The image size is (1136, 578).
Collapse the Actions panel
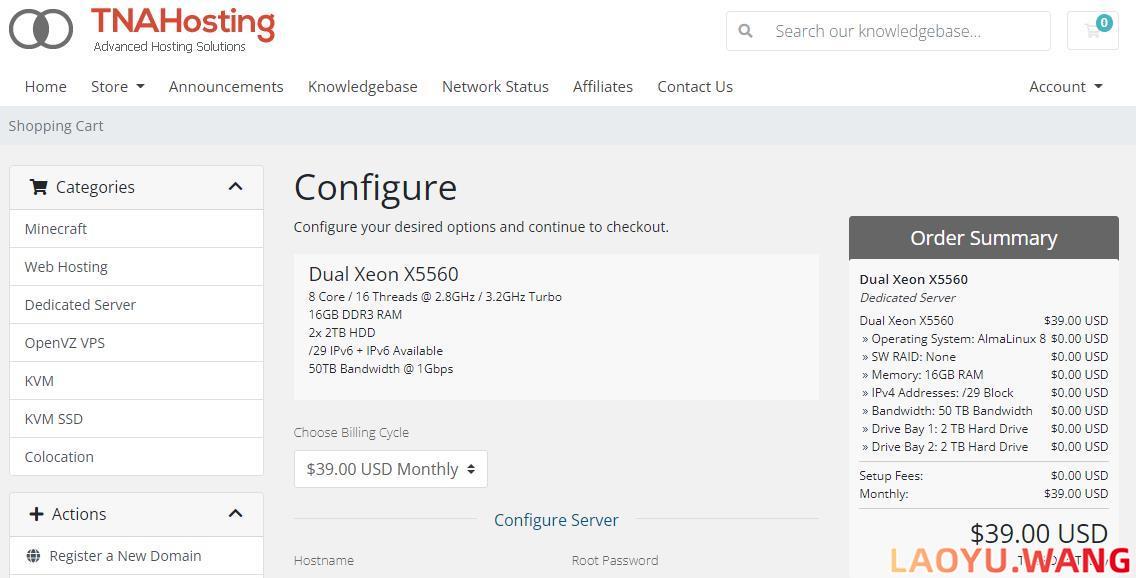pyautogui.click(x=235, y=514)
